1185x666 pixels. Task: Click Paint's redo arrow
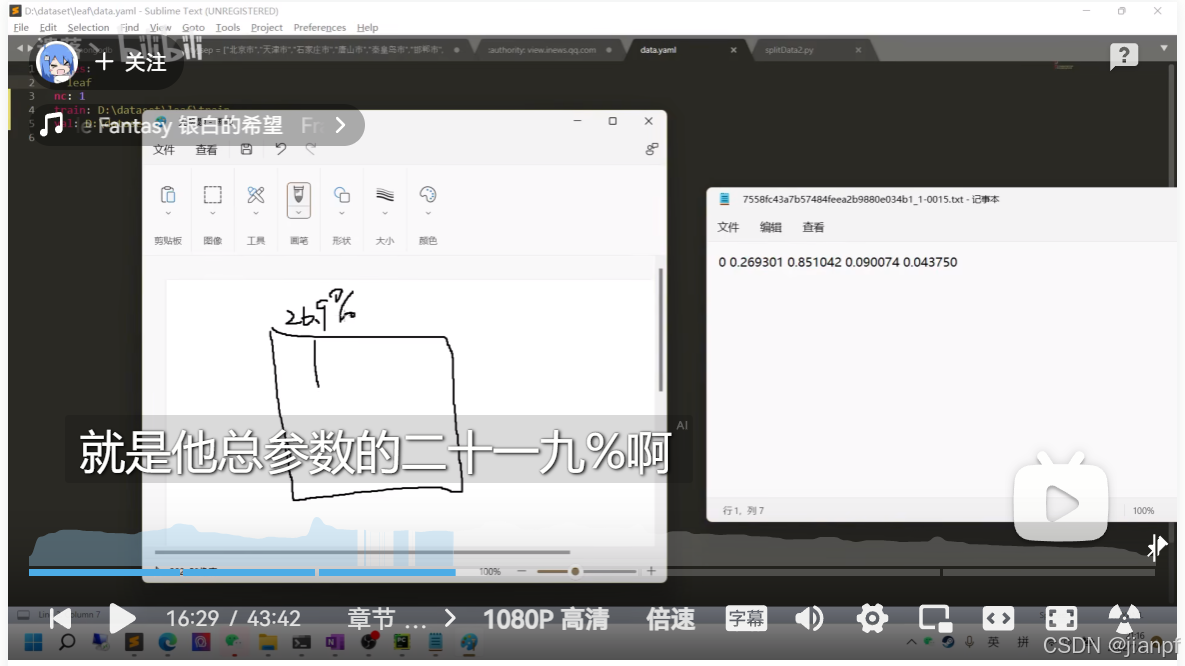tap(311, 150)
